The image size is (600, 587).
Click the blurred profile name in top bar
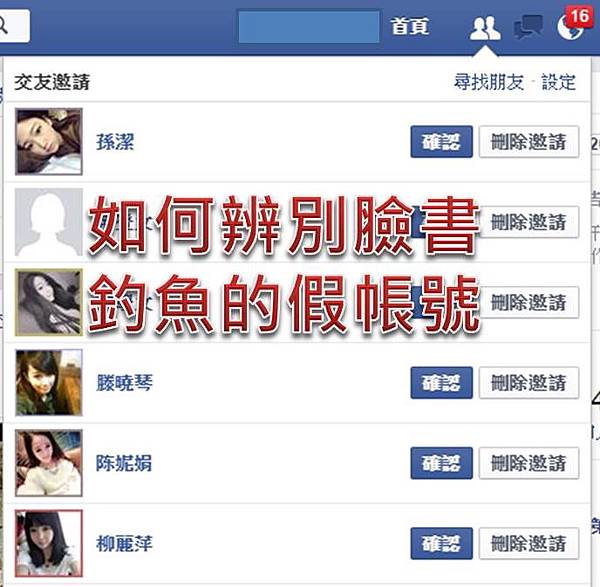pyautogui.click(x=308, y=27)
